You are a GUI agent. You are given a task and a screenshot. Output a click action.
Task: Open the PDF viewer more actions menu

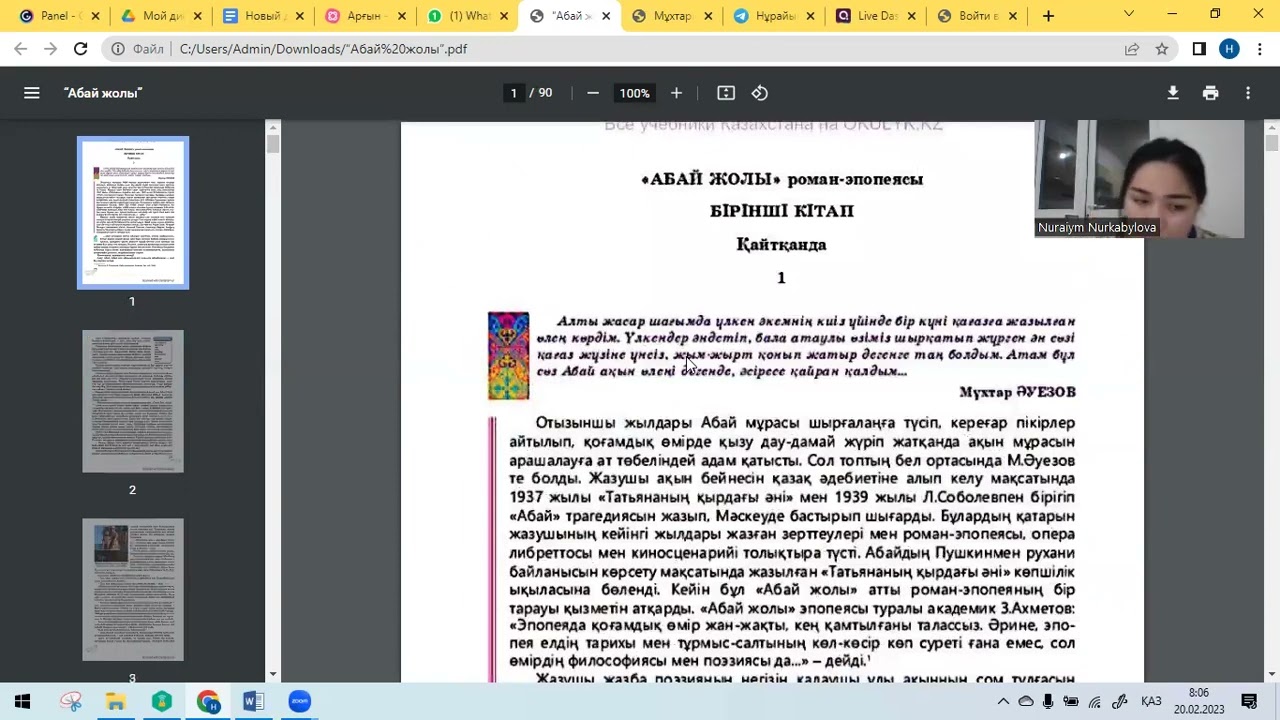click(x=1248, y=93)
